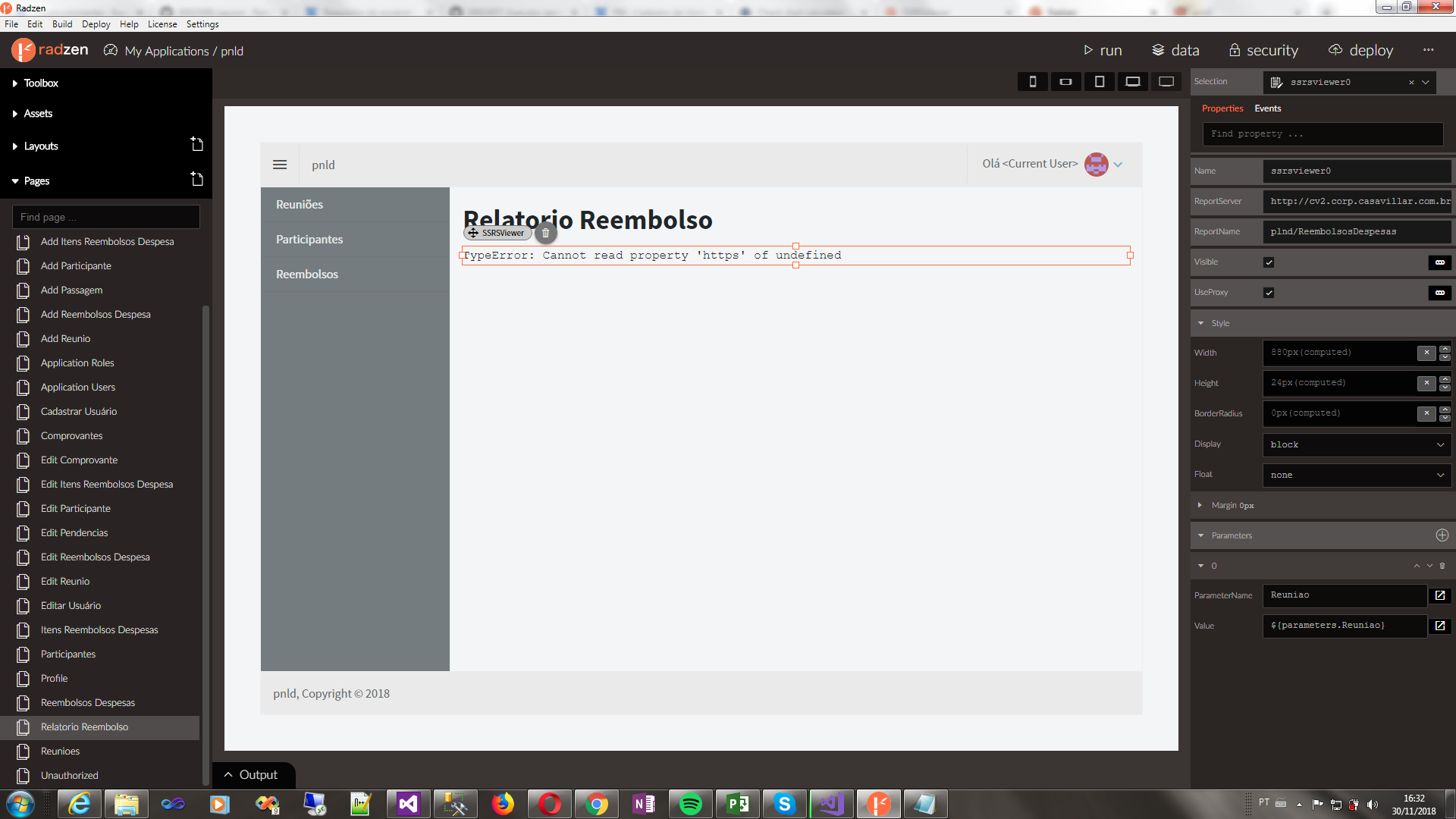This screenshot has height=819, width=1456.
Task: Open the data layers icon
Action: 1158,50
